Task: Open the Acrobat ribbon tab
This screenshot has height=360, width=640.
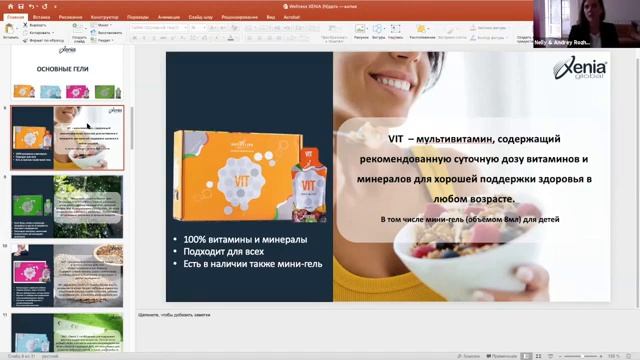Action: 291,17
